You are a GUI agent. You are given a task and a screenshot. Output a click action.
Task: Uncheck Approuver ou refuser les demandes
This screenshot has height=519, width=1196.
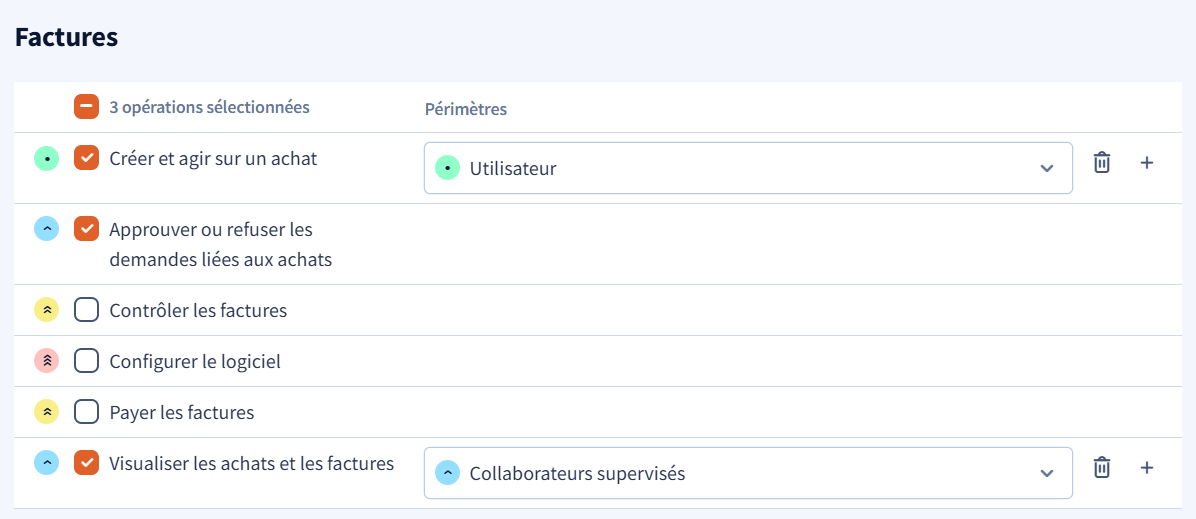[x=86, y=228]
